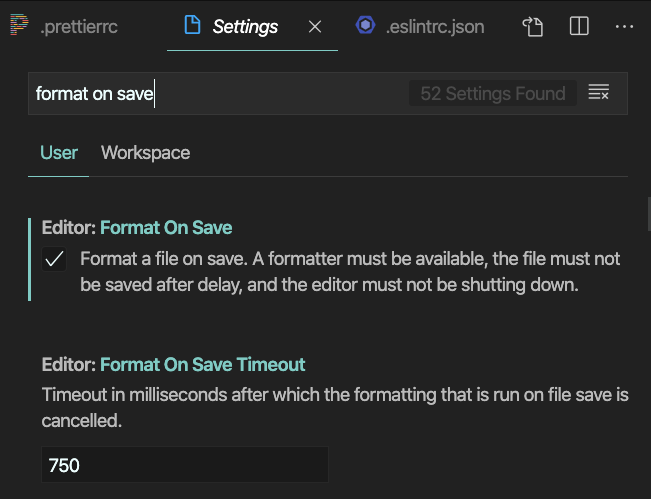Switch to the User settings tab
Screen dimensions: 651x499
59,153
